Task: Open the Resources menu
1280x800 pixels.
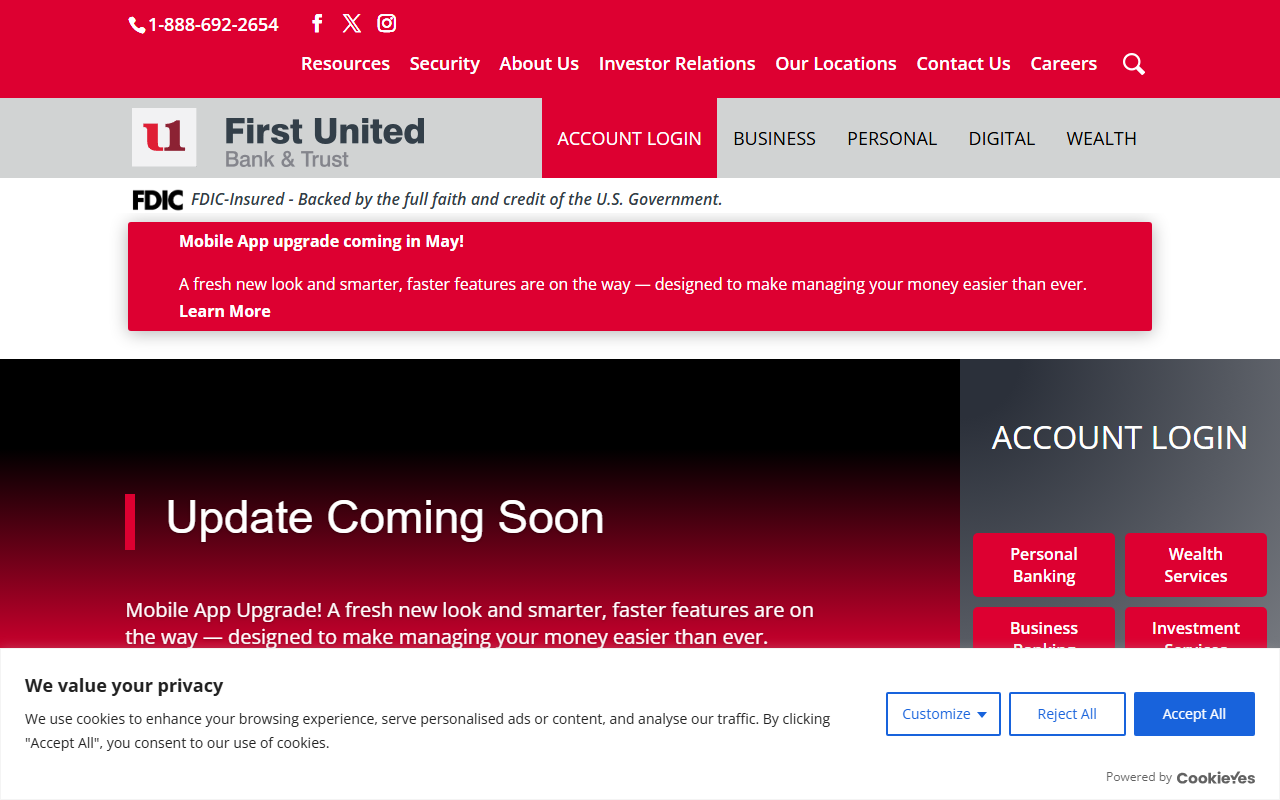Action: [345, 63]
